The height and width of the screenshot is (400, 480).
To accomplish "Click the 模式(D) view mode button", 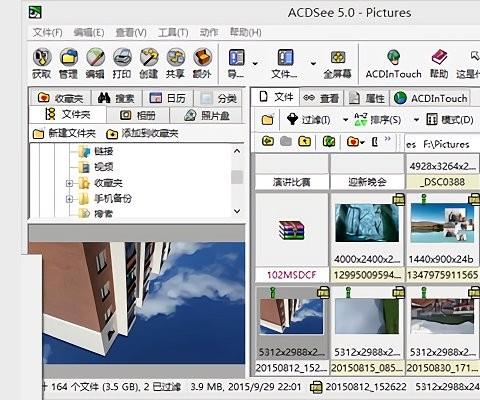I will (450, 119).
